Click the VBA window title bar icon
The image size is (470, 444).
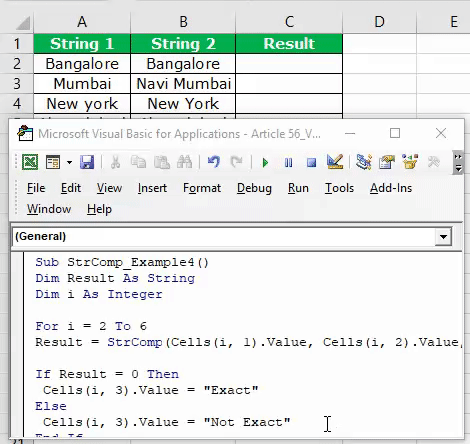point(25,133)
